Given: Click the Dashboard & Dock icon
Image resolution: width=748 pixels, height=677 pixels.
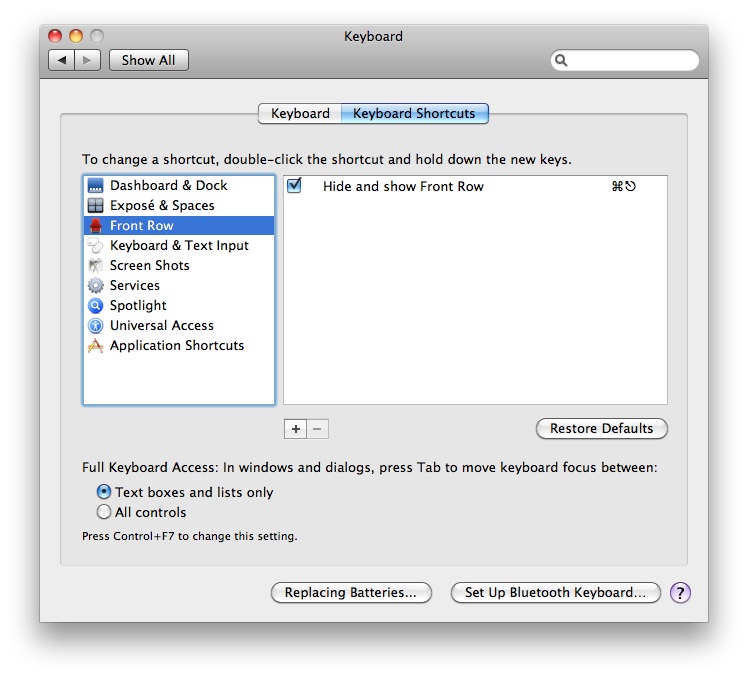Looking at the screenshot, I should 95,186.
